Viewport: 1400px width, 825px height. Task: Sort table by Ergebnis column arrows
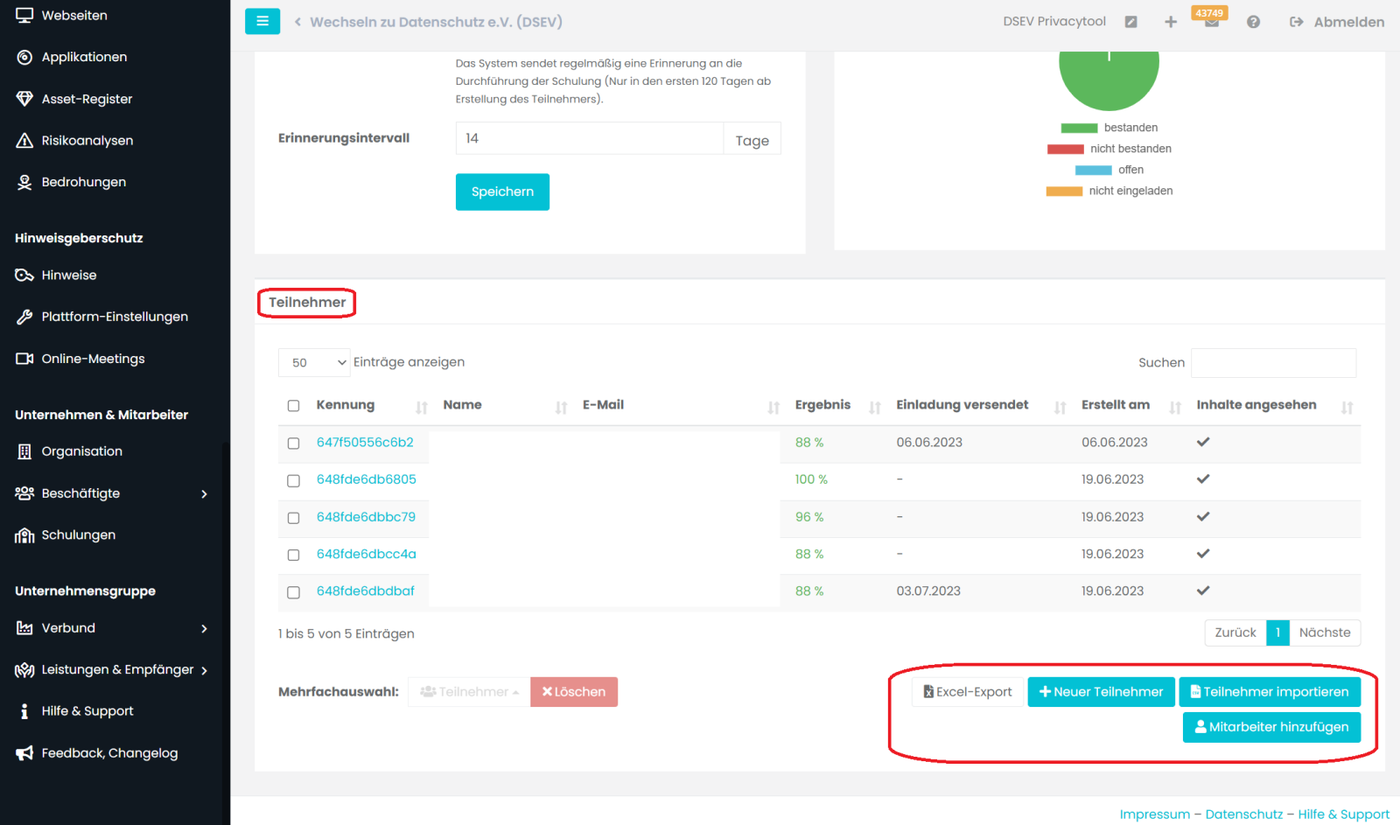coord(875,407)
